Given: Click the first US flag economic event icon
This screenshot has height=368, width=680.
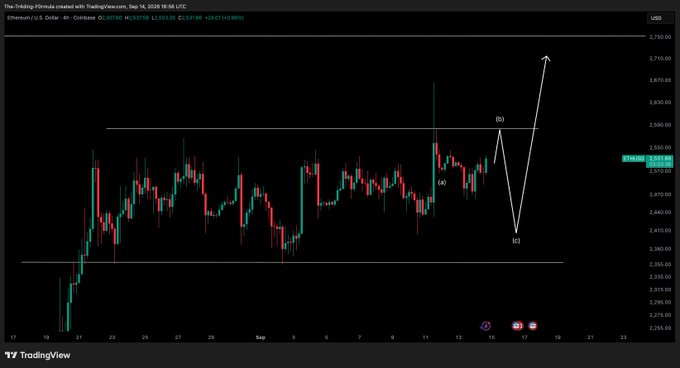Looking at the screenshot, I should (517, 326).
